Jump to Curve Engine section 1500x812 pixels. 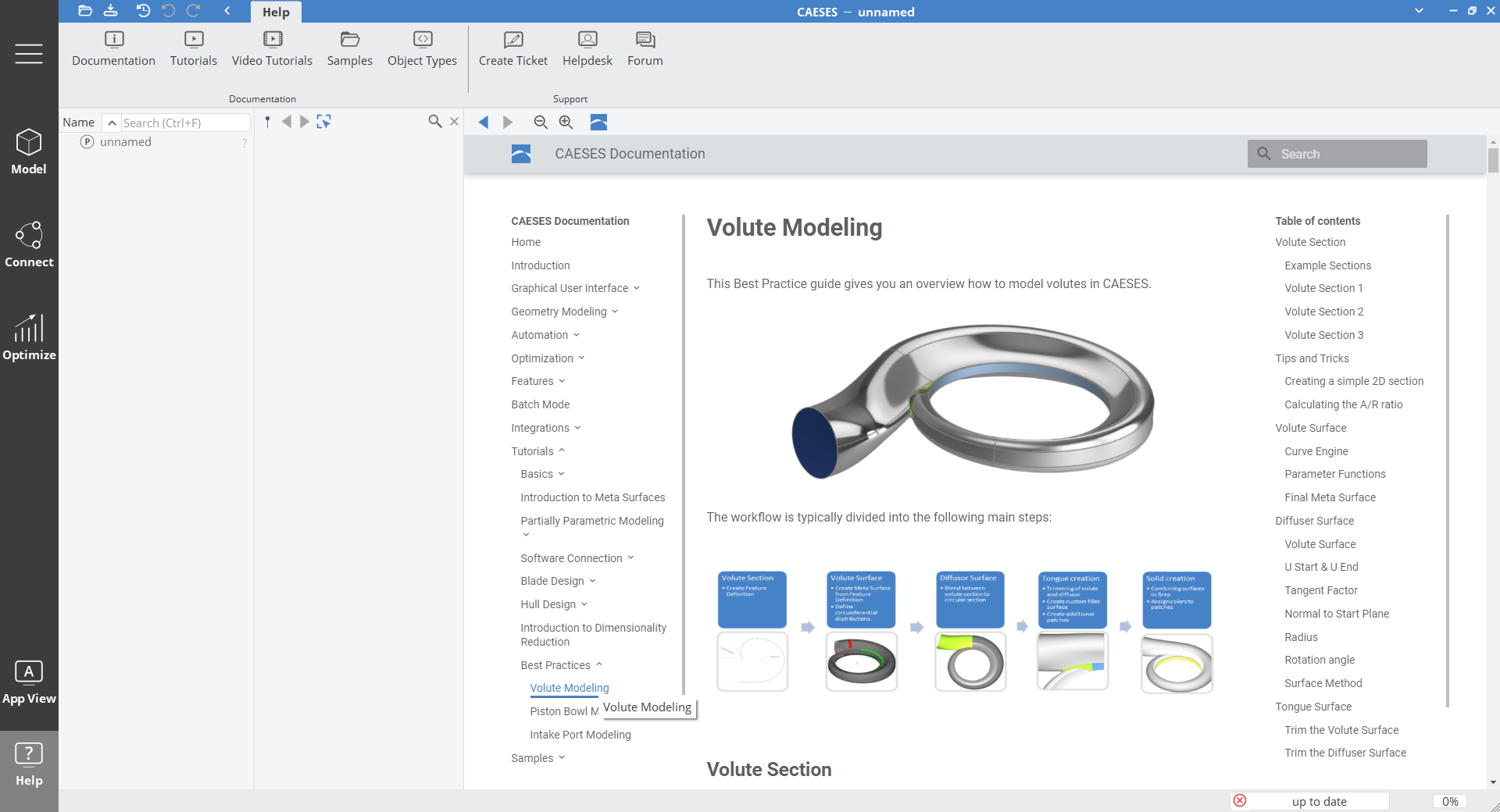point(1316,451)
